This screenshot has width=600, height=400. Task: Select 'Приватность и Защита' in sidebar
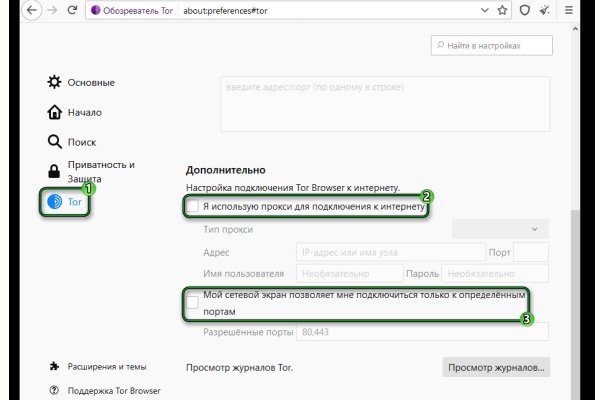point(100,171)
